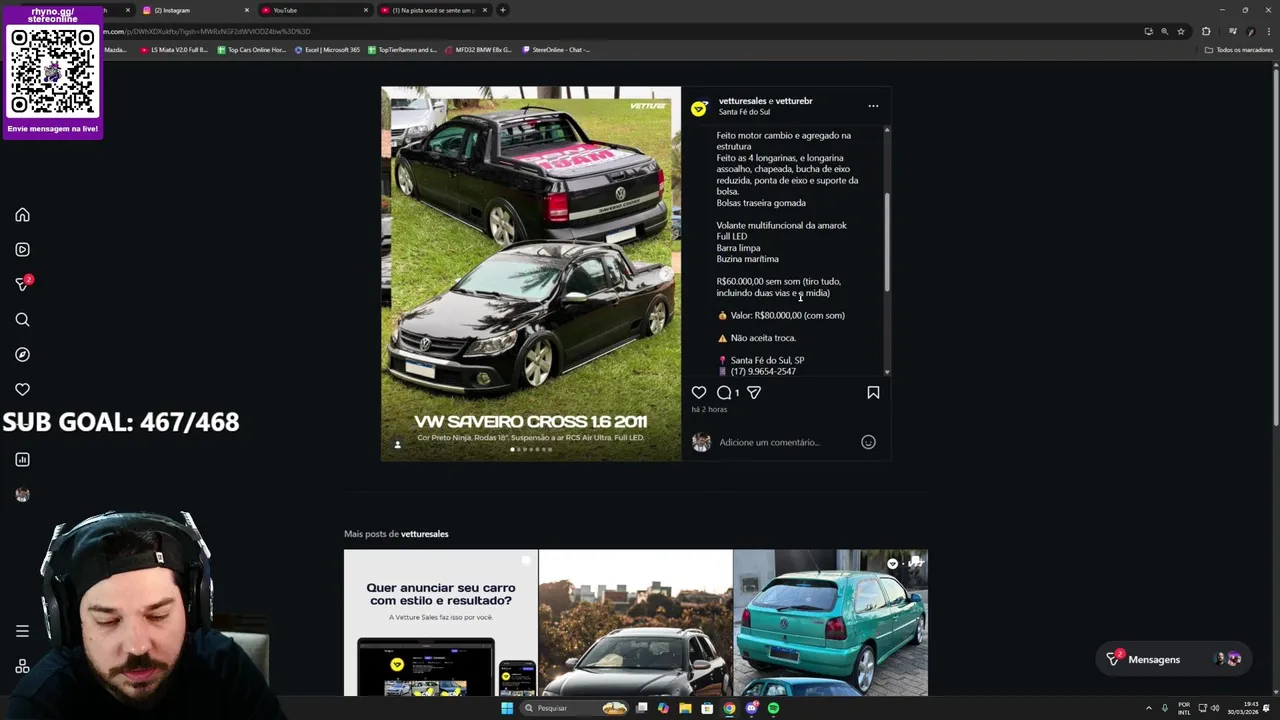Open Notifications heart in the sidebar
Image resolution: width=1280 pixels, height=720 pixels.
(22, 390)
